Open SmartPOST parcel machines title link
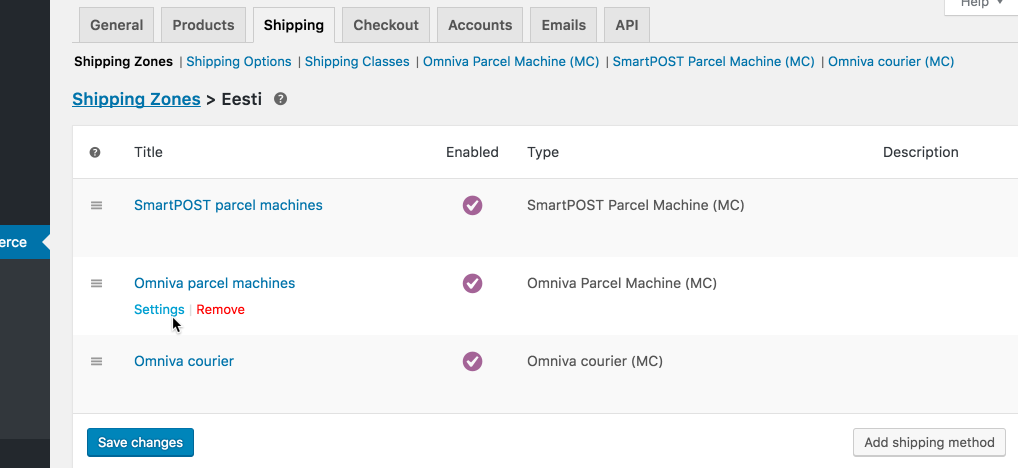 point(228,205)
